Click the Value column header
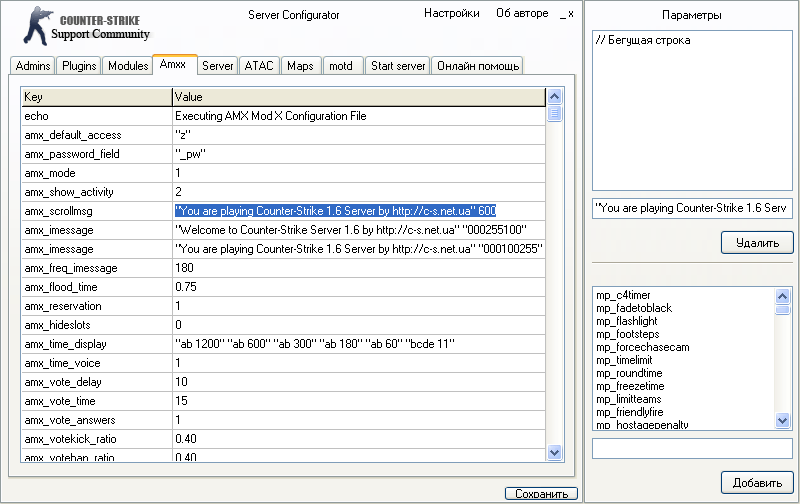 [x=359, y=97]
